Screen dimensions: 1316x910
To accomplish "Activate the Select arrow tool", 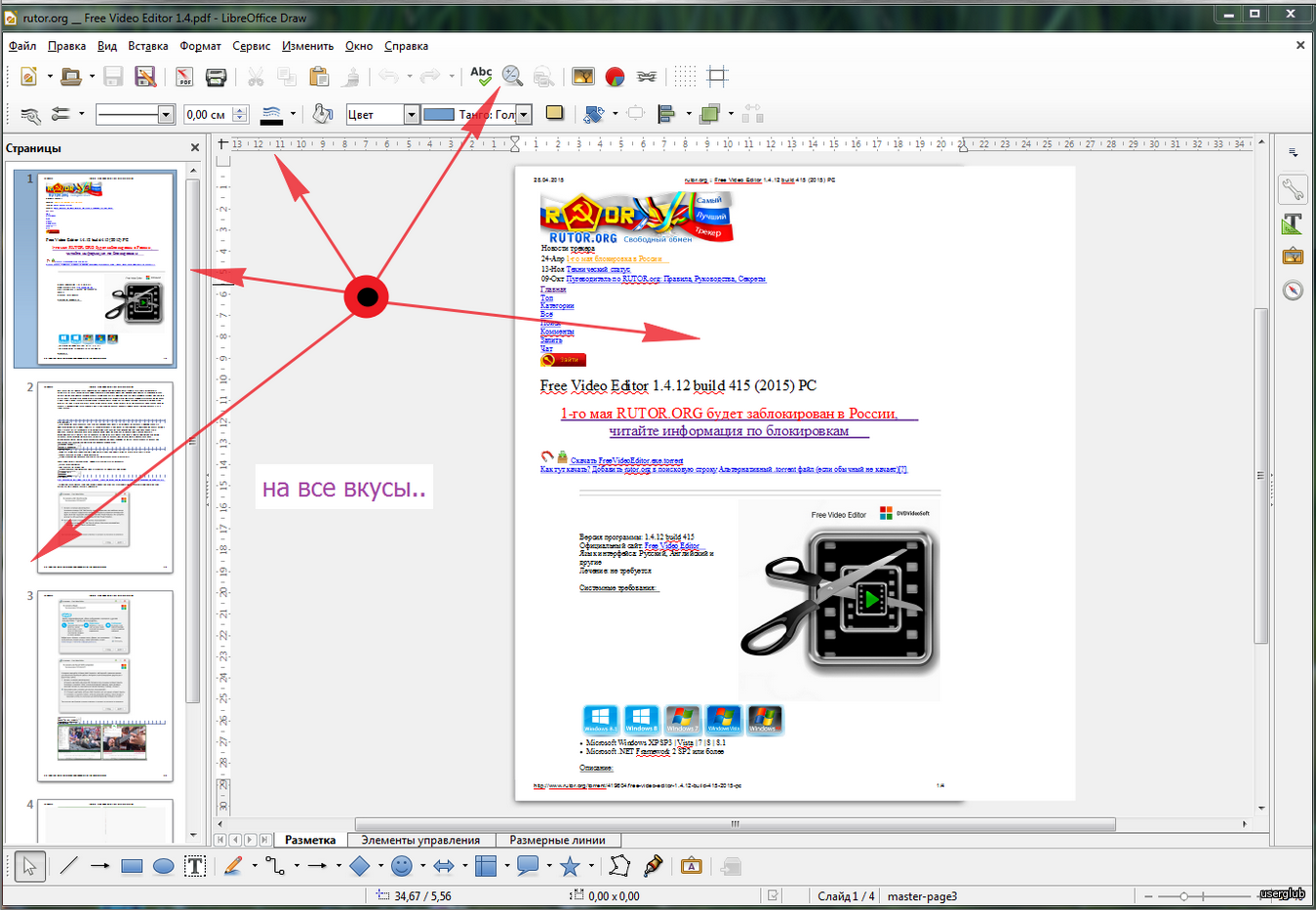I will 28,865.
